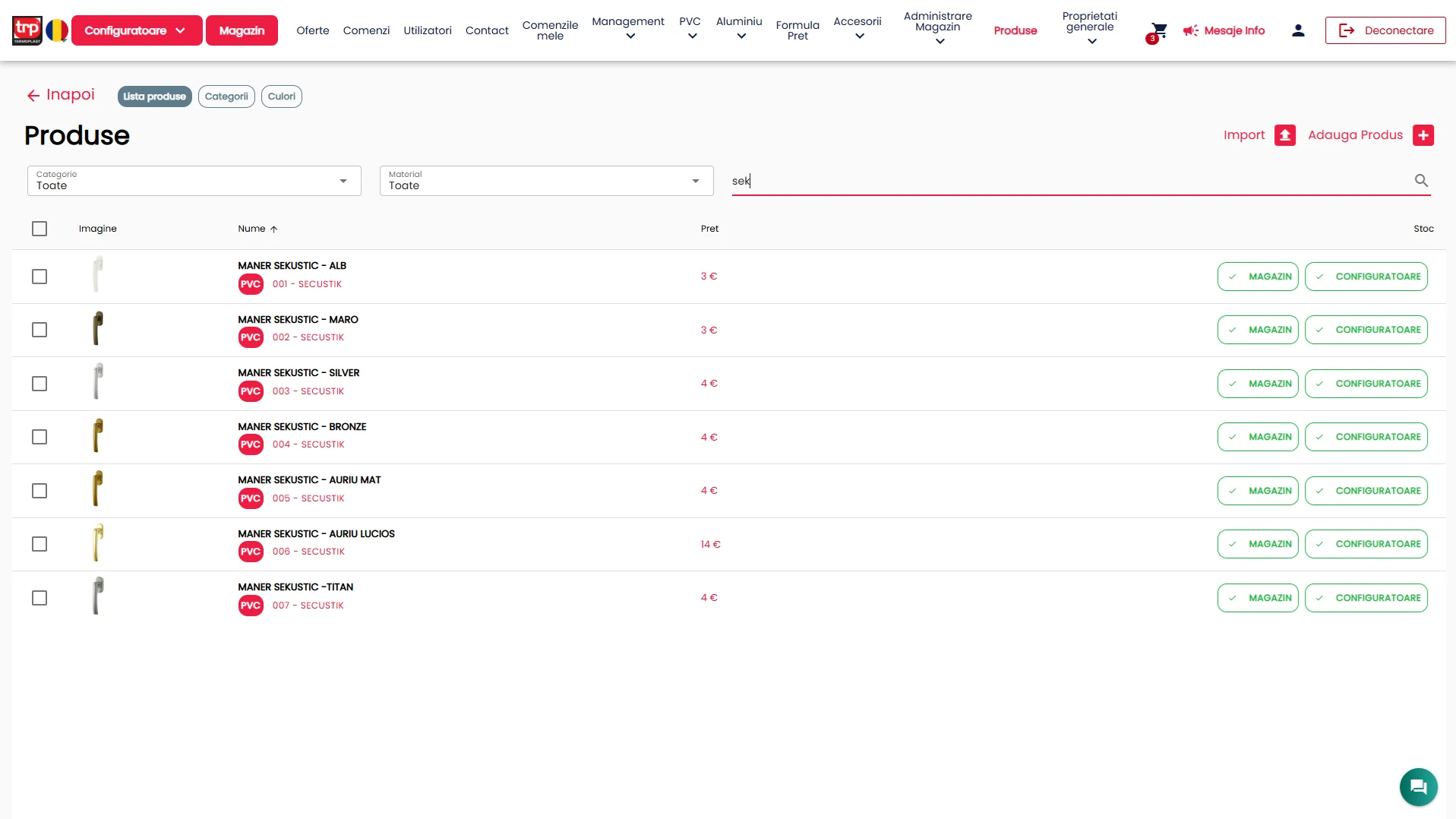Screen dimensions: 1456x819
Task: Expand the Categorie dropdown
Action: click(194, 181)
